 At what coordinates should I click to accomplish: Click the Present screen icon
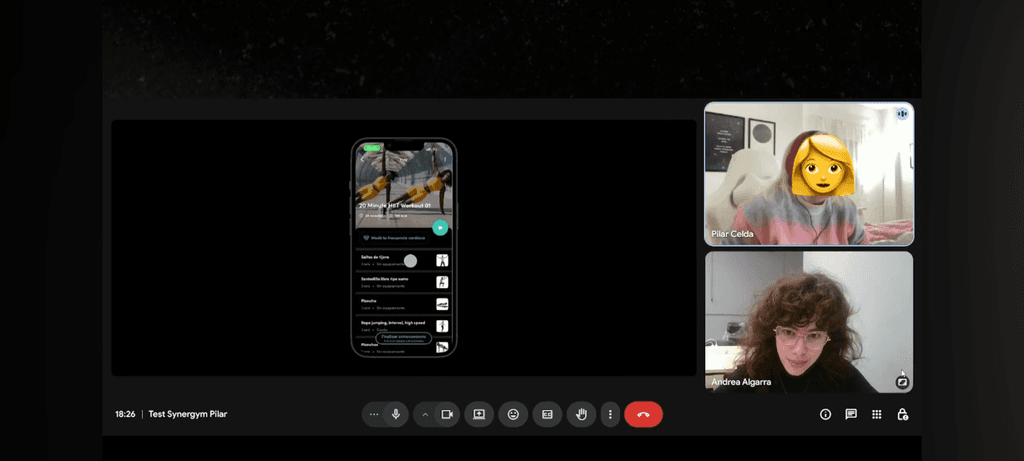479,415
